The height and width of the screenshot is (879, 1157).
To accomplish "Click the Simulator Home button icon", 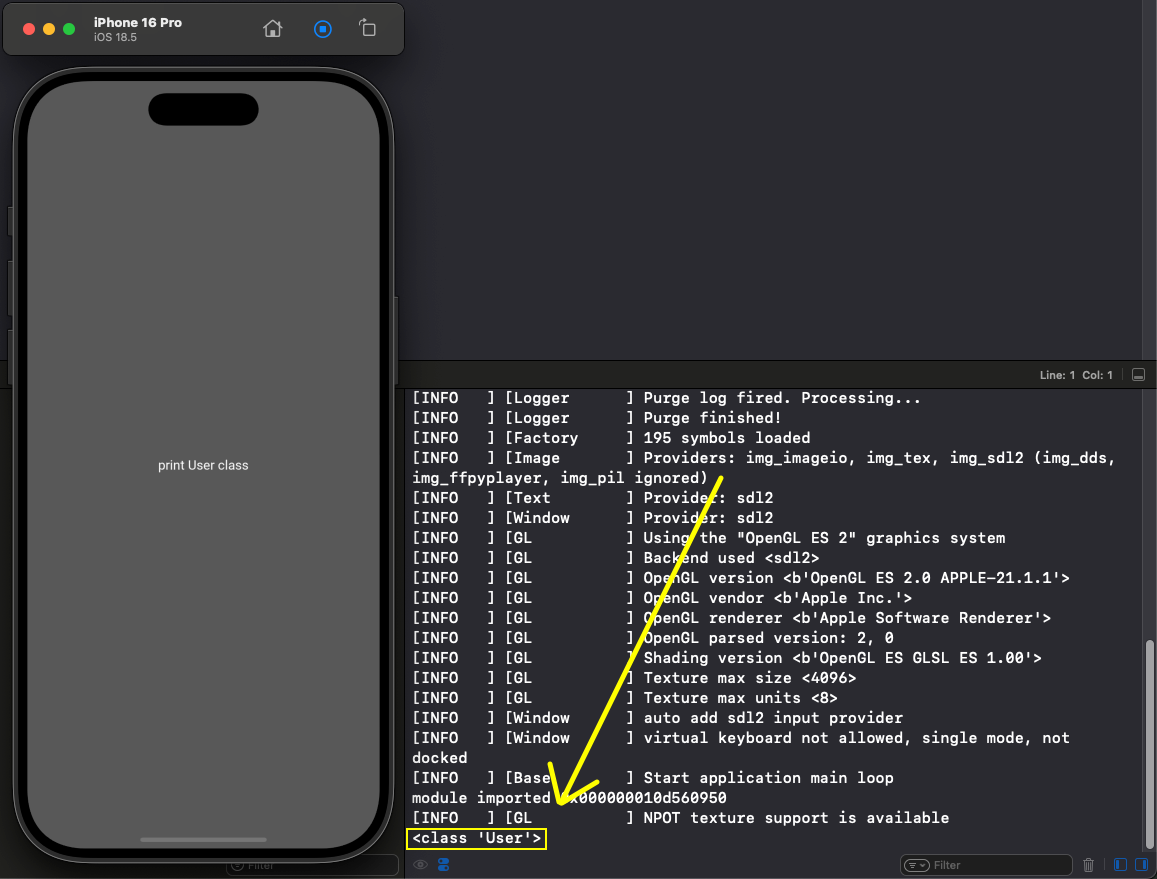I will tap(272, 29).
